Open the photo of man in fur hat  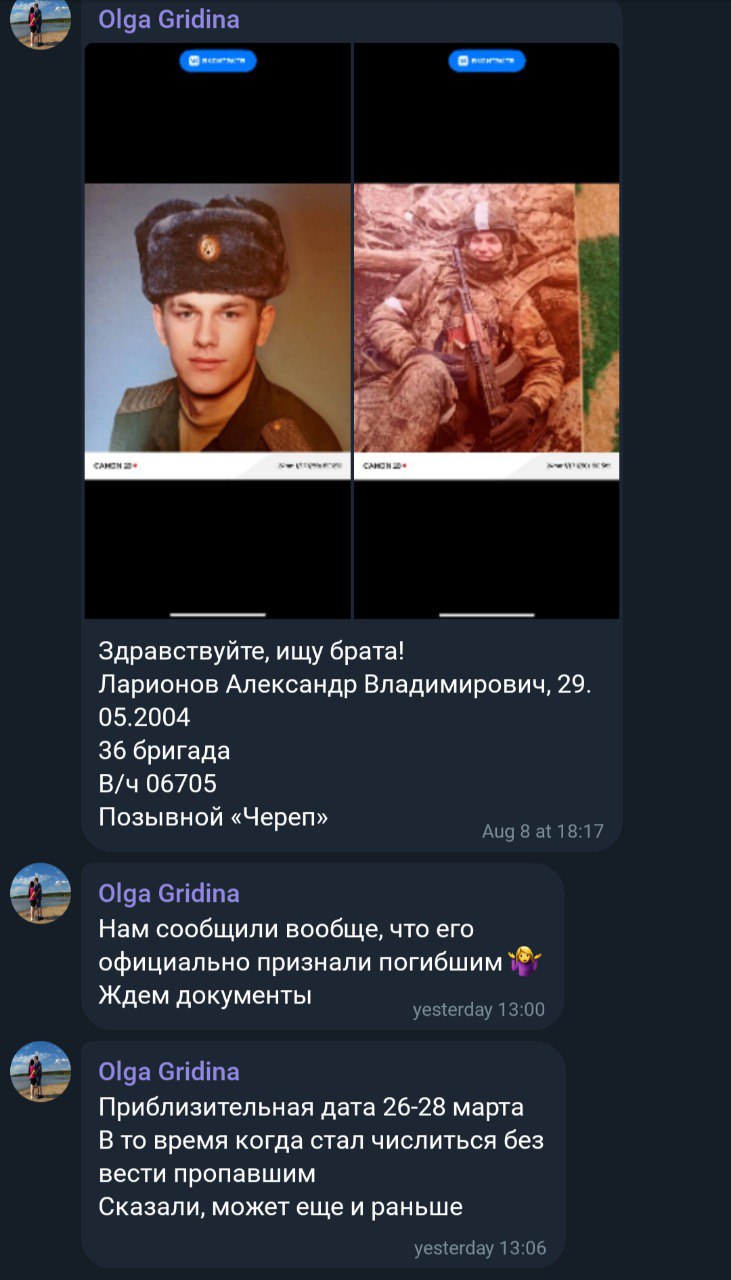218,331
